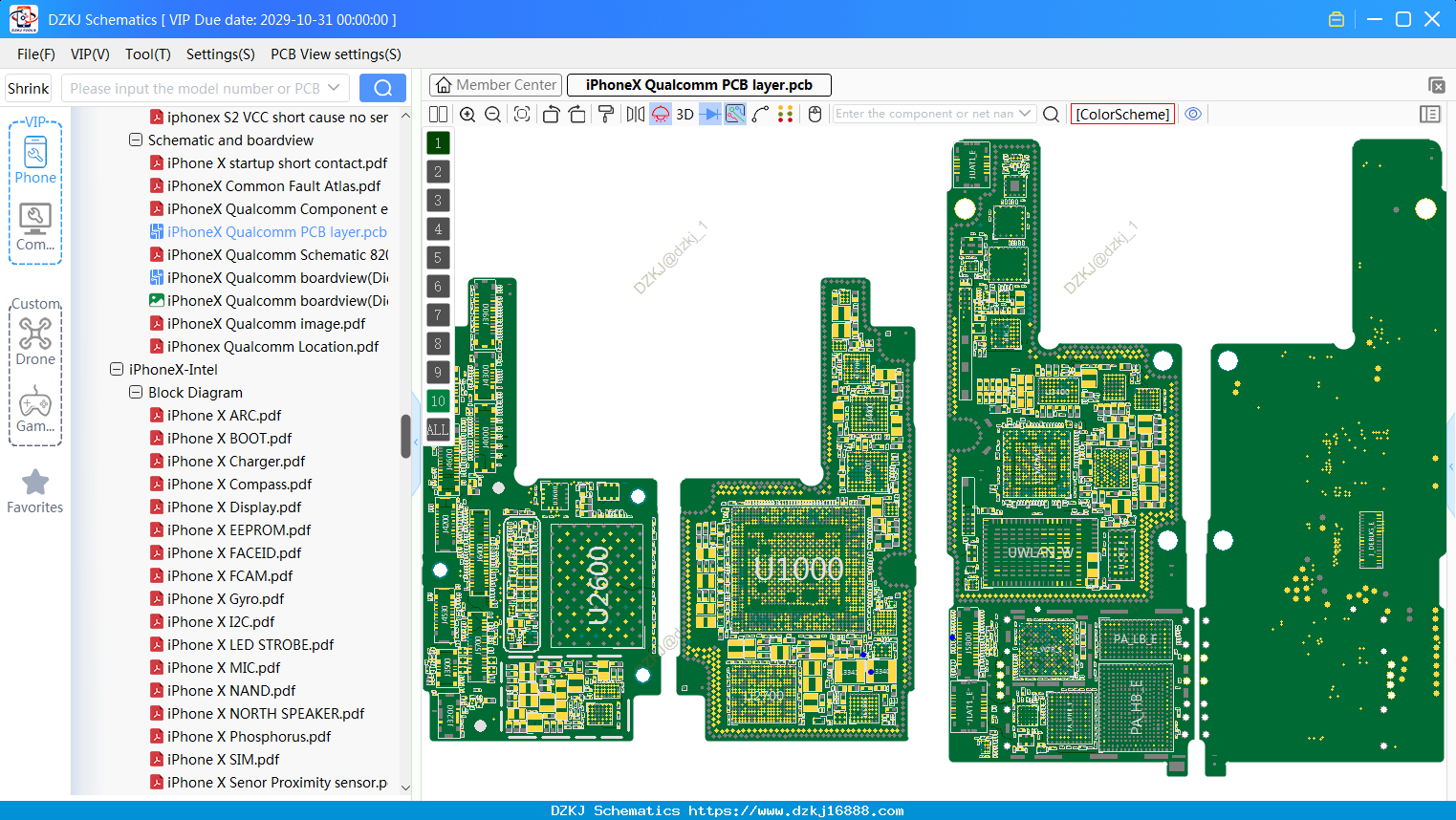
Task: Open iPhoneX Common Fault Atlas.pdf
Action: click(x=273, y=186)
